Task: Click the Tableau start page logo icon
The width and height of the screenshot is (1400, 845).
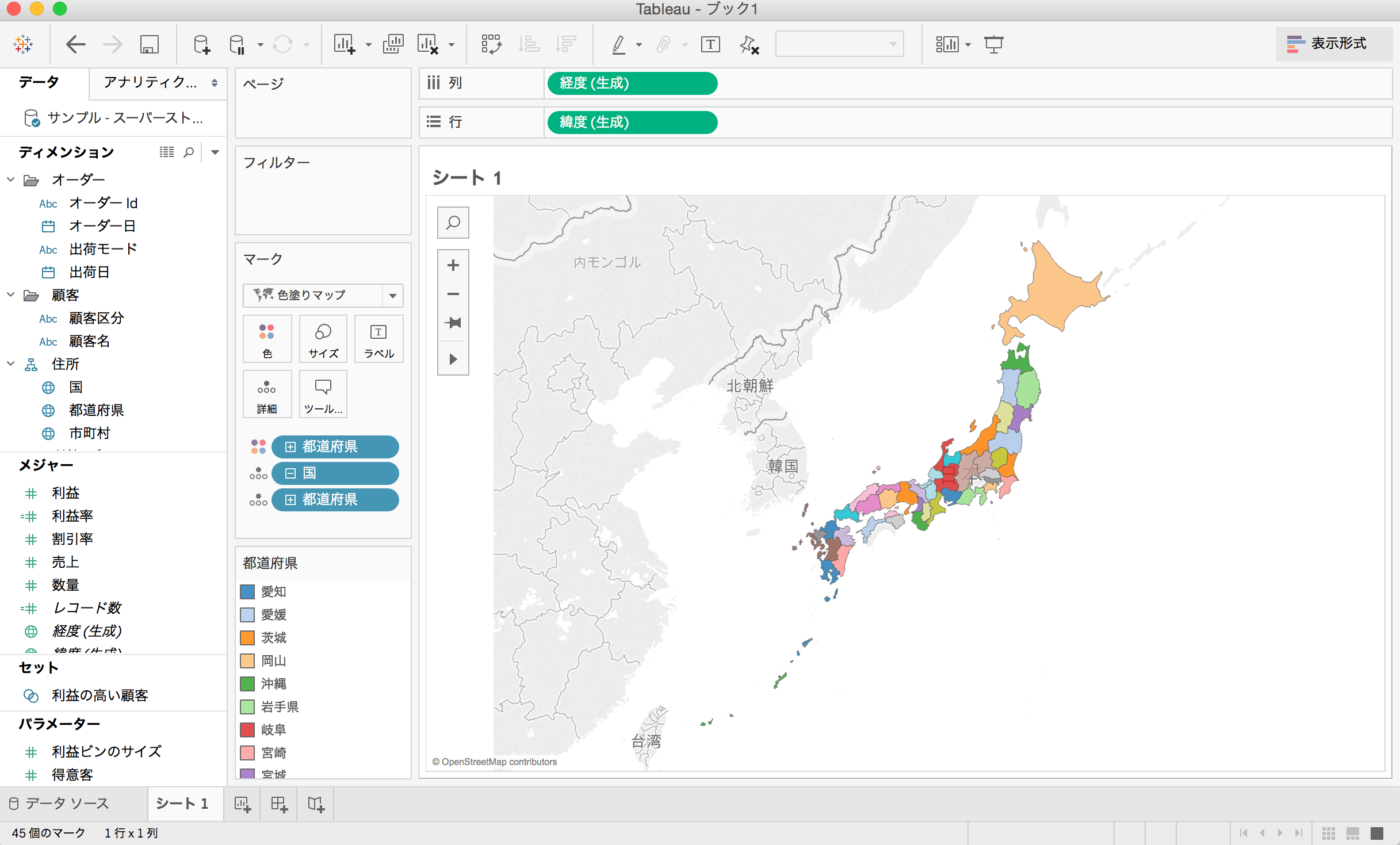Action: 23,44
